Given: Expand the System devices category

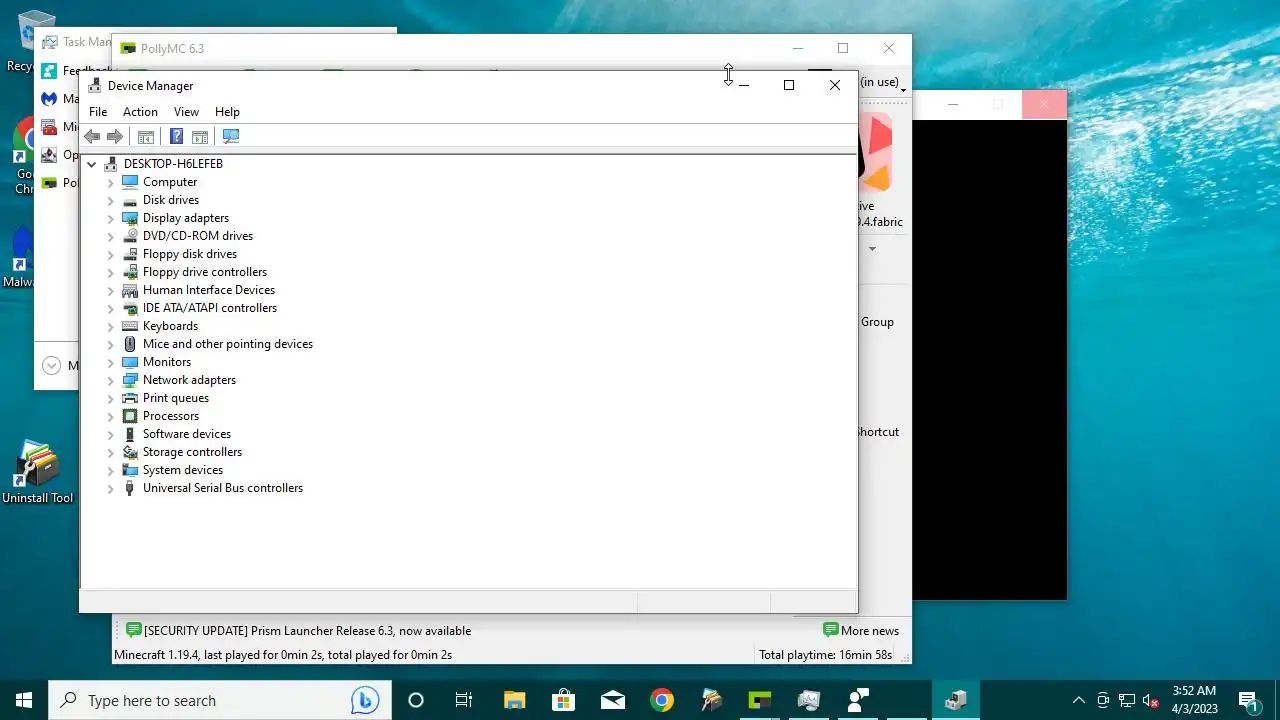Looking at the screenshot, I should [x=111, y=470].
